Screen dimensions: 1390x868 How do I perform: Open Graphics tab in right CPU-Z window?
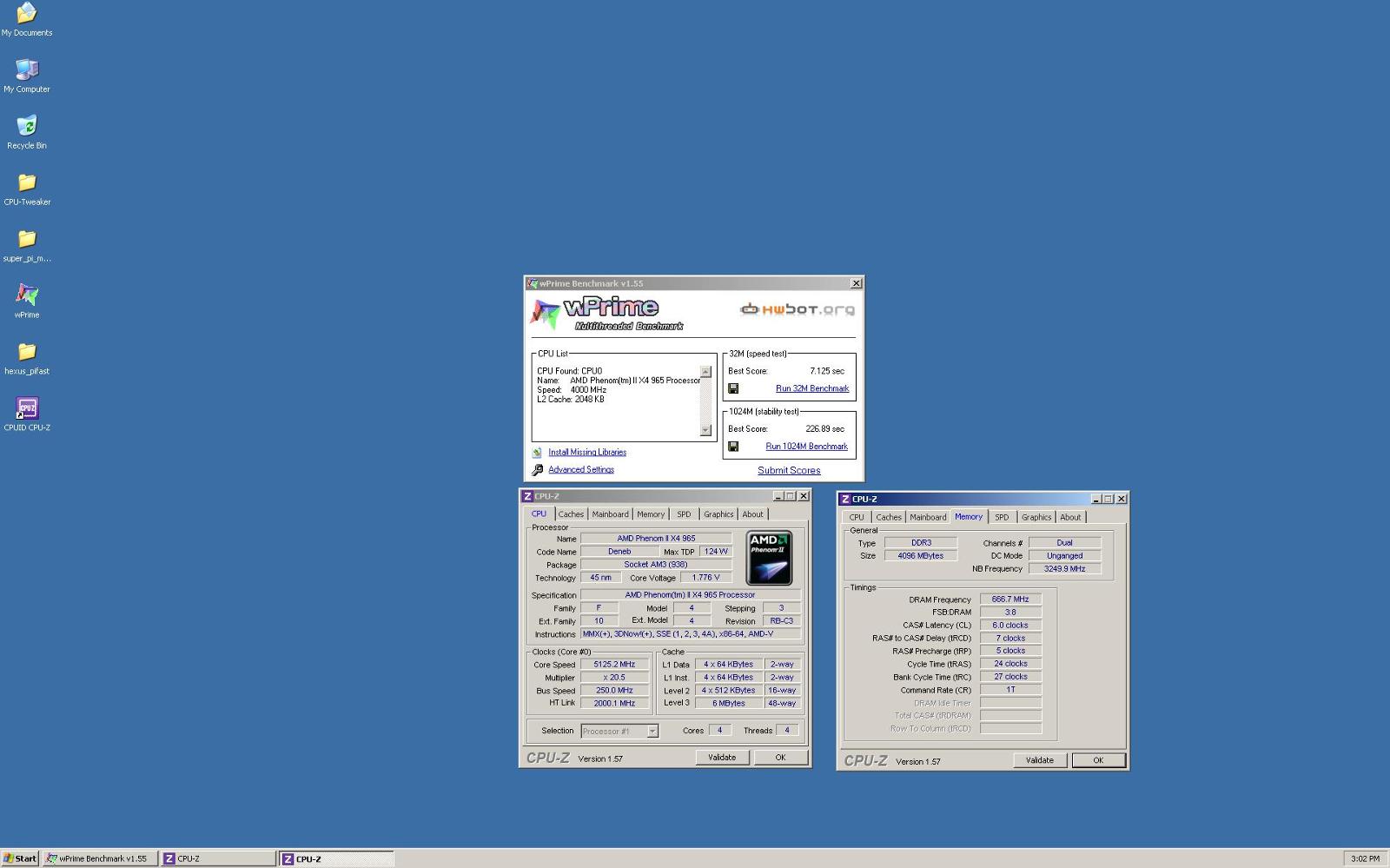pos(1036,517)
